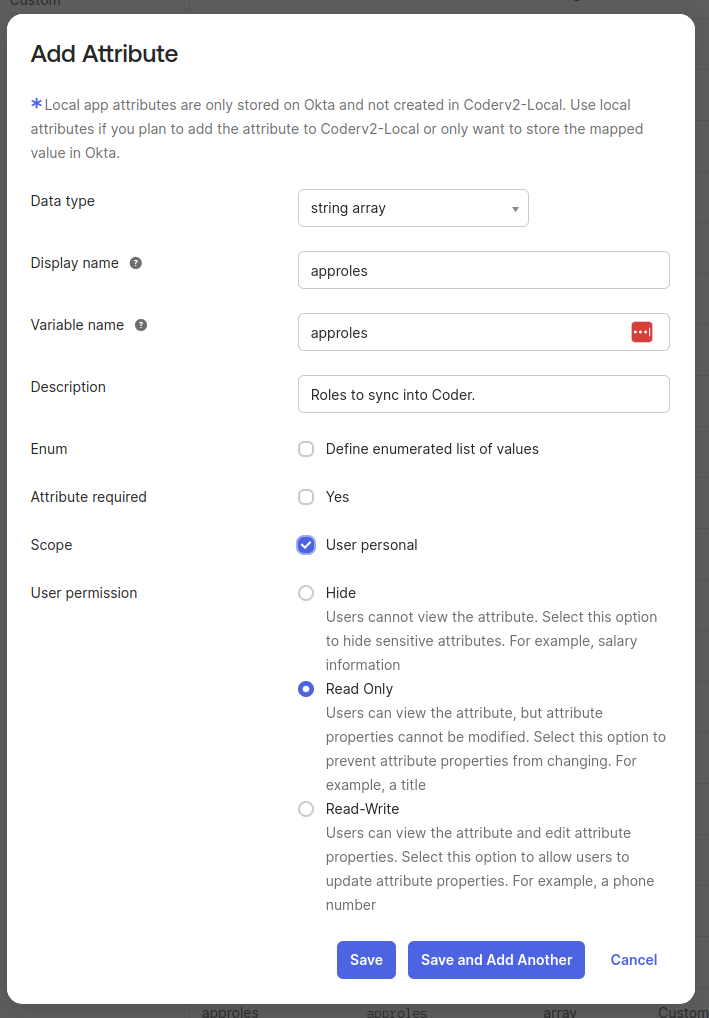Open the Display name help tooltip

pyautogui.click(x=135, y=263)
